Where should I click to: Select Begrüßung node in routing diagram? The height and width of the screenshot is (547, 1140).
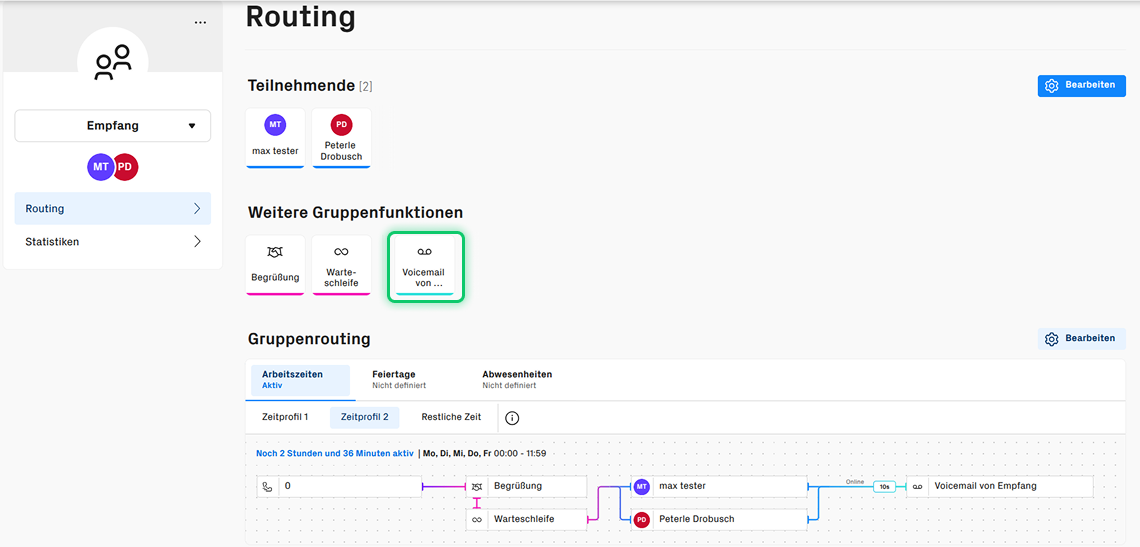pyautogui.click(x=526, y=486)
